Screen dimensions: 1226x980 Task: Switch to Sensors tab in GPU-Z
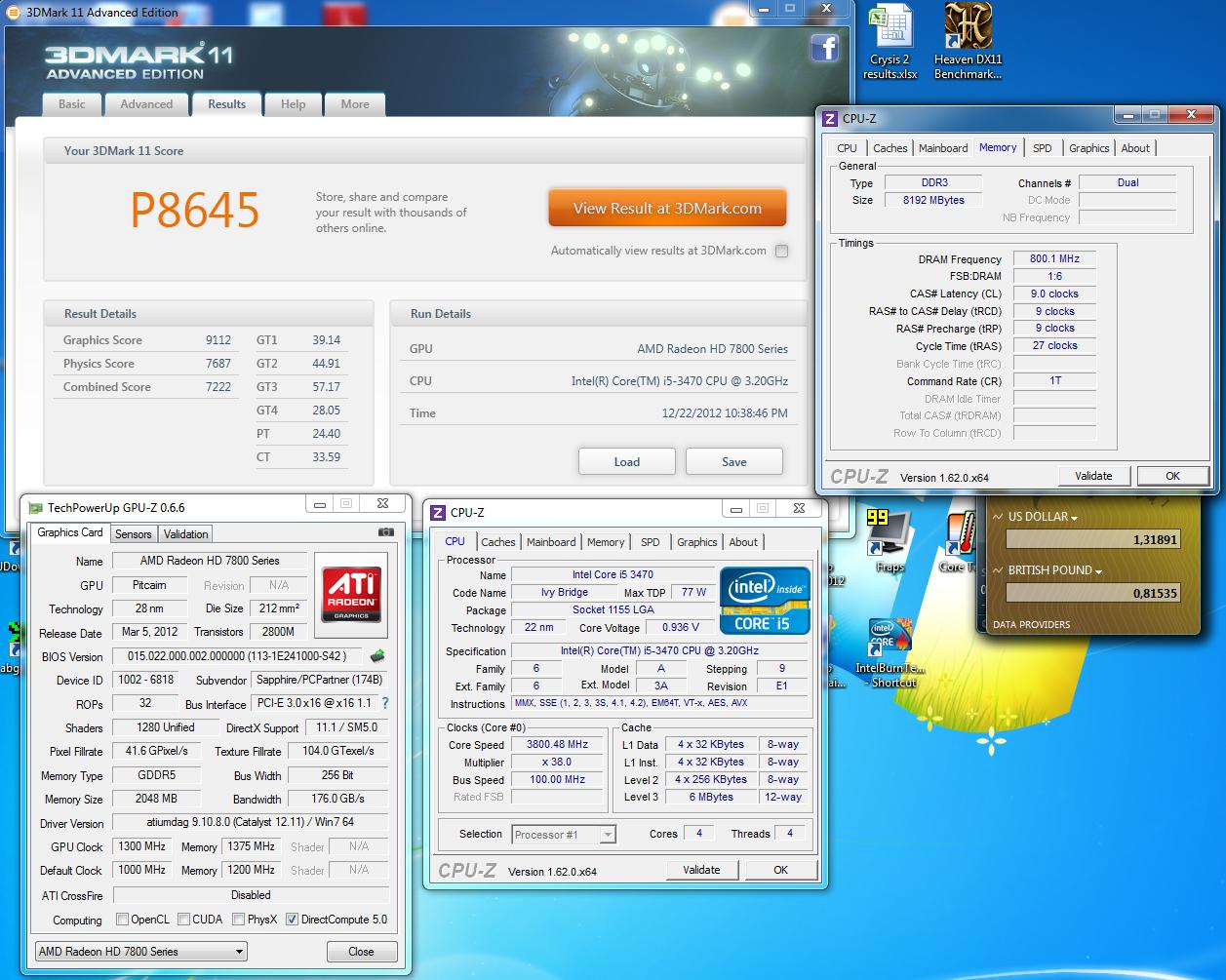133,534
